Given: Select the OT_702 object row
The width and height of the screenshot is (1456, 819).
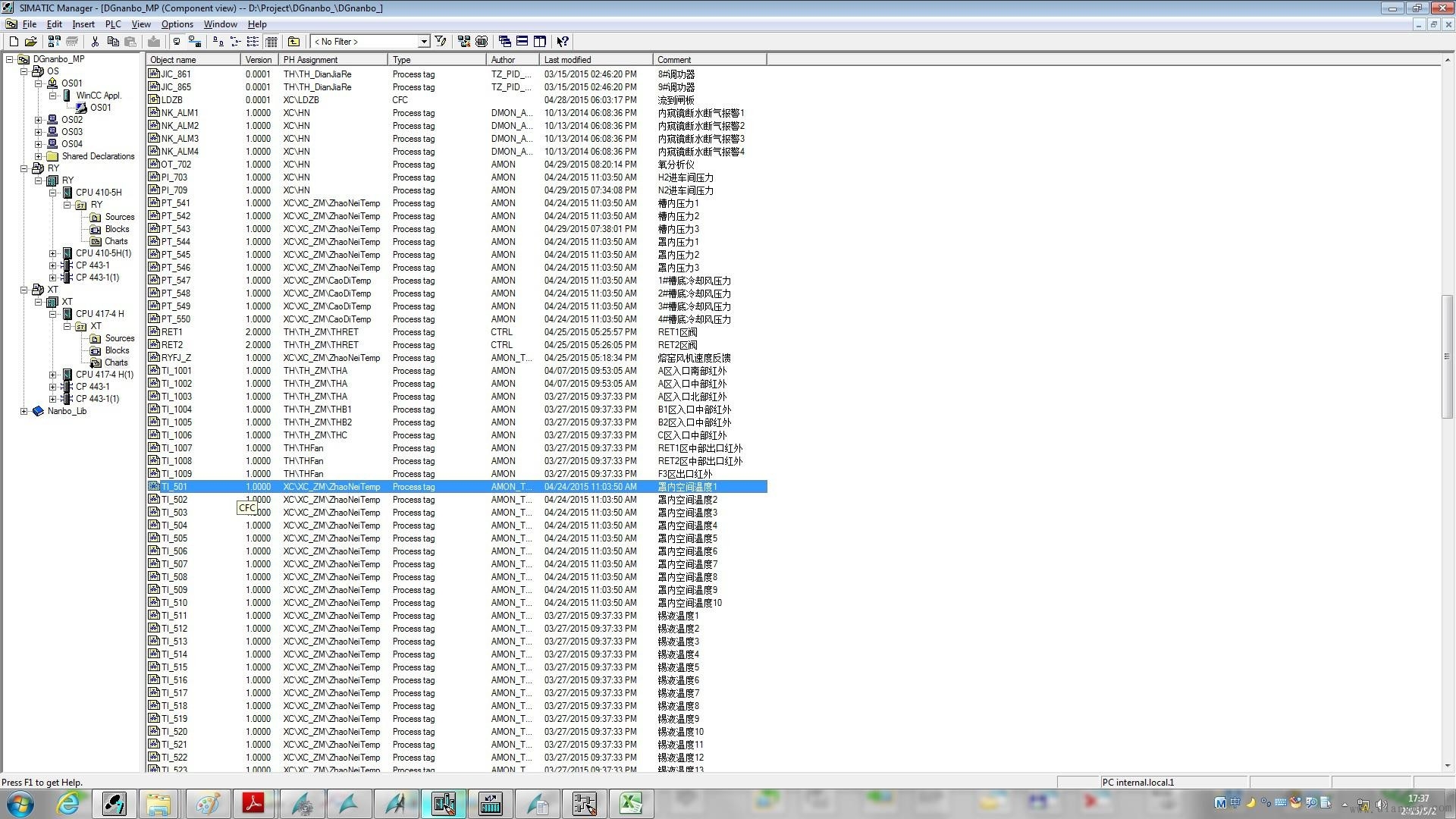Looking at the screenshot, I should click(x=457, y=165).
